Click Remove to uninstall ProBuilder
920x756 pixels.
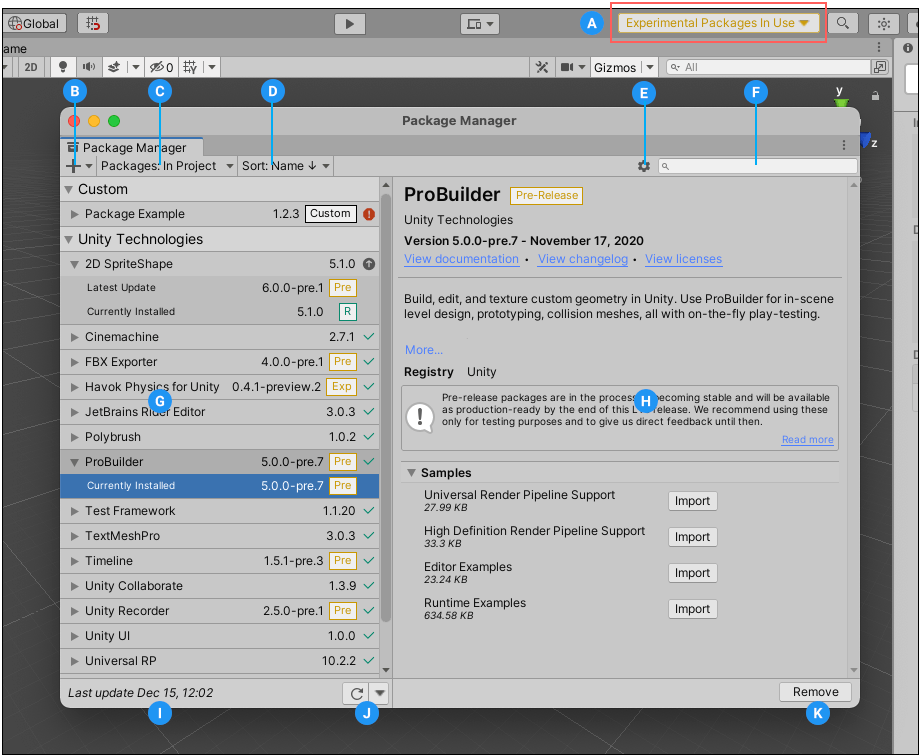(815, 692)
